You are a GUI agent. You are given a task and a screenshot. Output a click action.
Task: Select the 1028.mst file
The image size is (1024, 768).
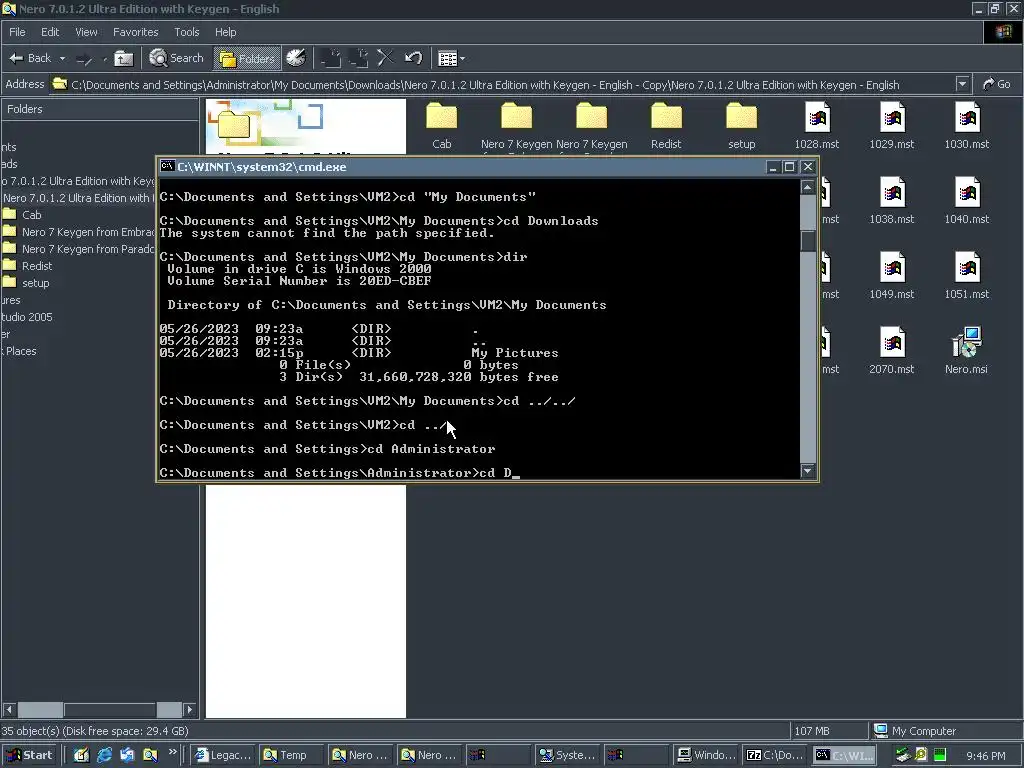[x=817, y=125]
